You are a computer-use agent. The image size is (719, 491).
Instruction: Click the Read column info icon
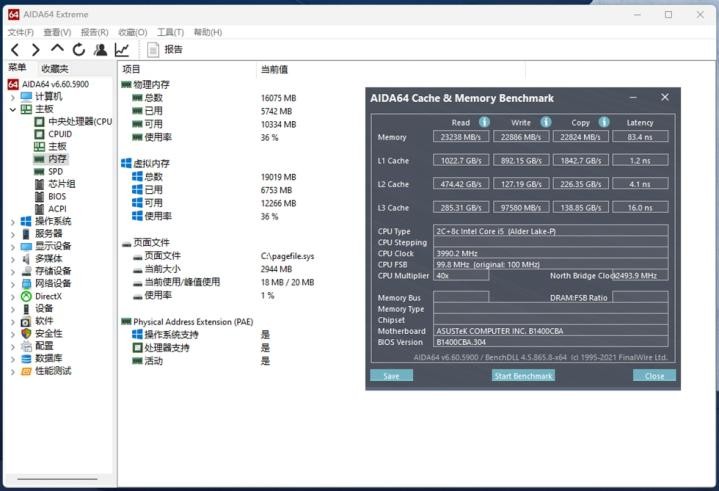[x=485, y=123]
